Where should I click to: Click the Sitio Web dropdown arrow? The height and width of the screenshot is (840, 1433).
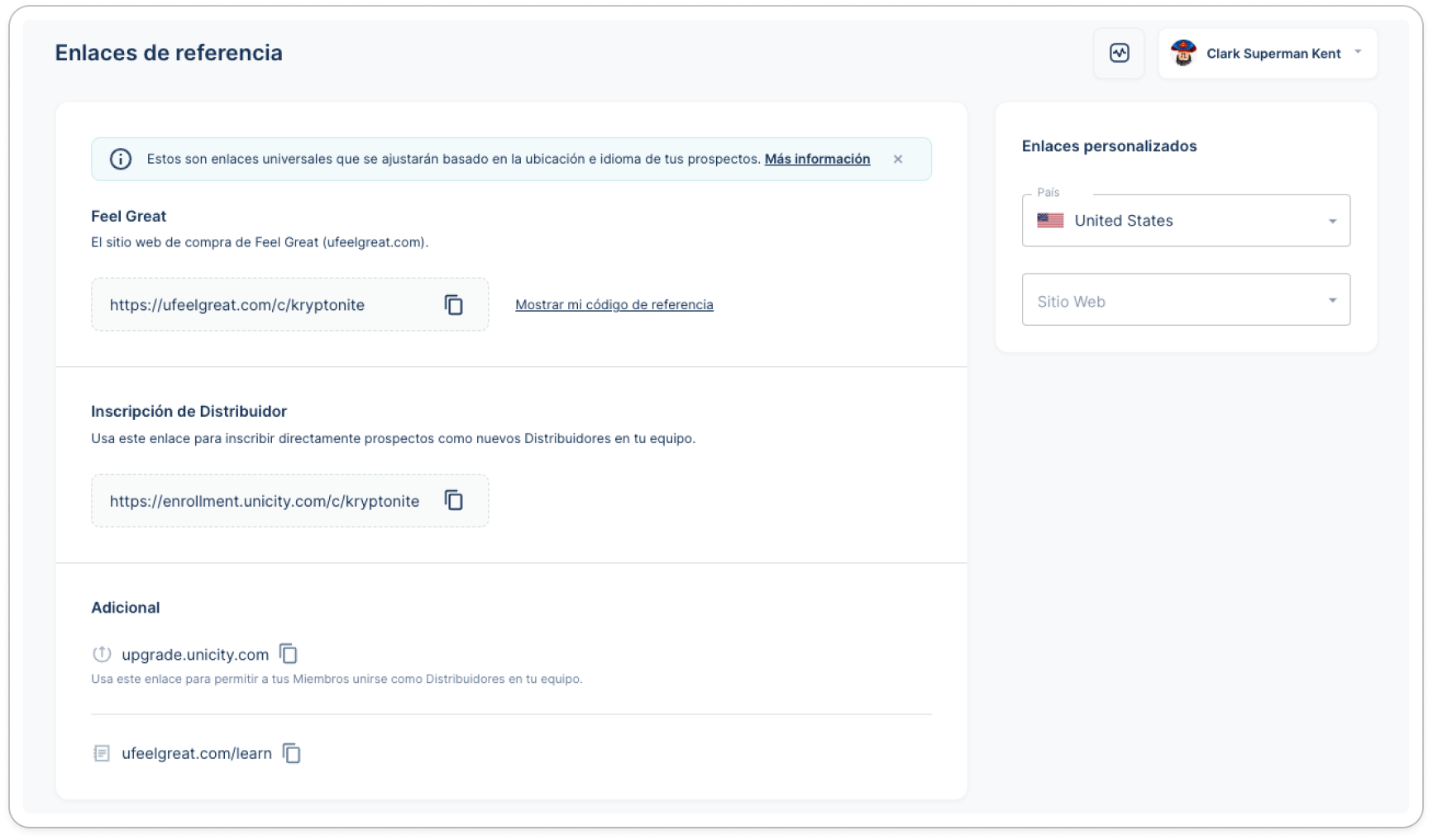coord(1332,300)
